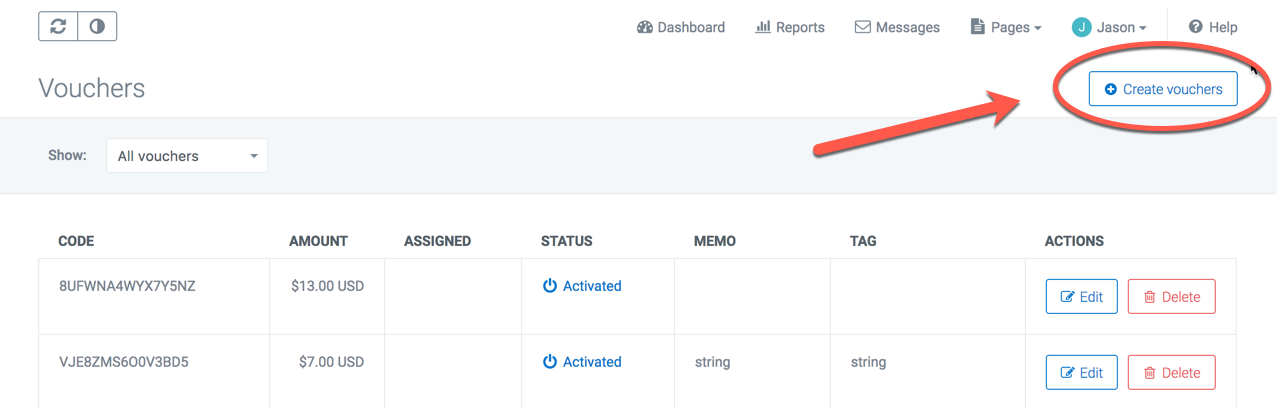Click the CODE column header
This screenshot has width=1277, height=408.
click(76, 241)
